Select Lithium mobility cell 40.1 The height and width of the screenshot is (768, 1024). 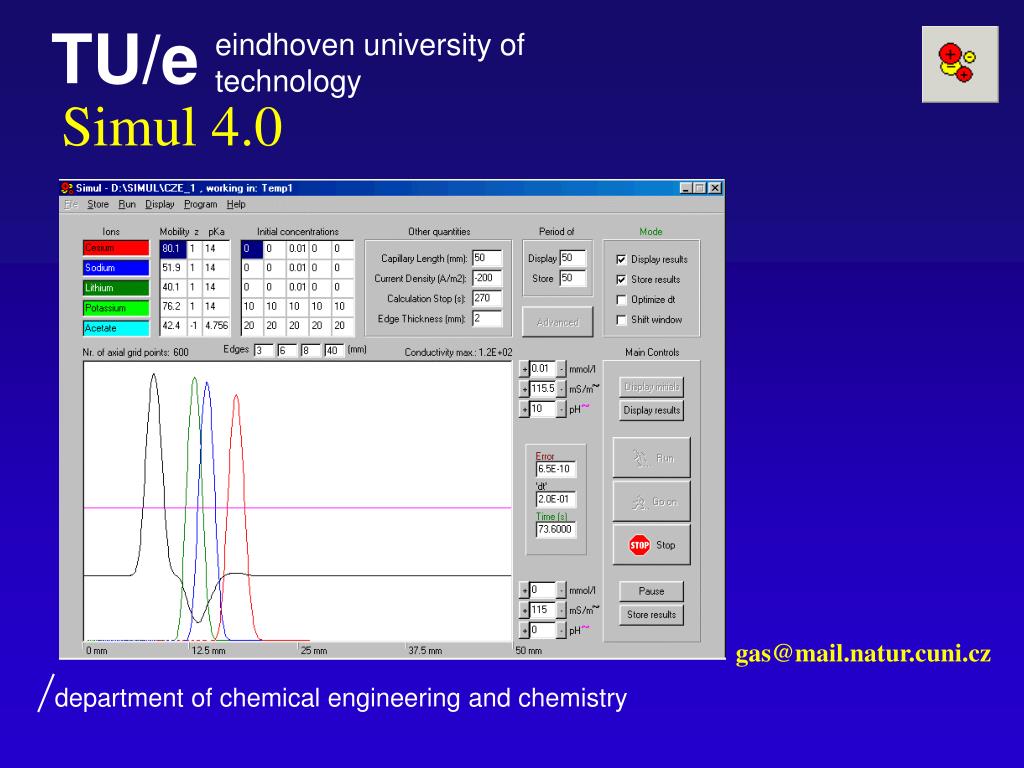pos(173,287)
